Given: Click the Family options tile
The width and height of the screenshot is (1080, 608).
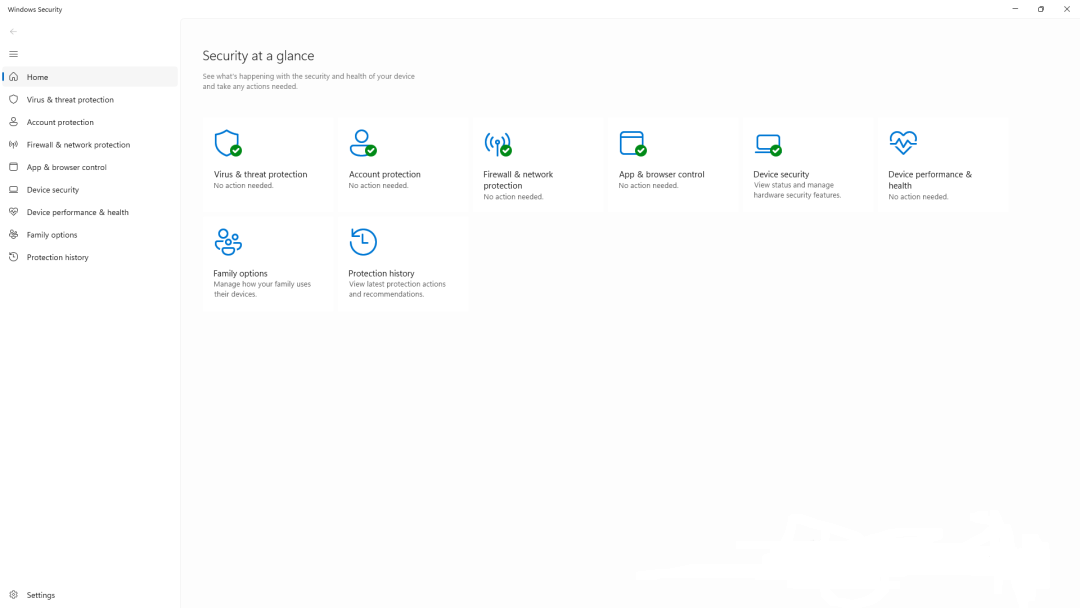Looking at the screenshot, I should click(x=268, y=263).
